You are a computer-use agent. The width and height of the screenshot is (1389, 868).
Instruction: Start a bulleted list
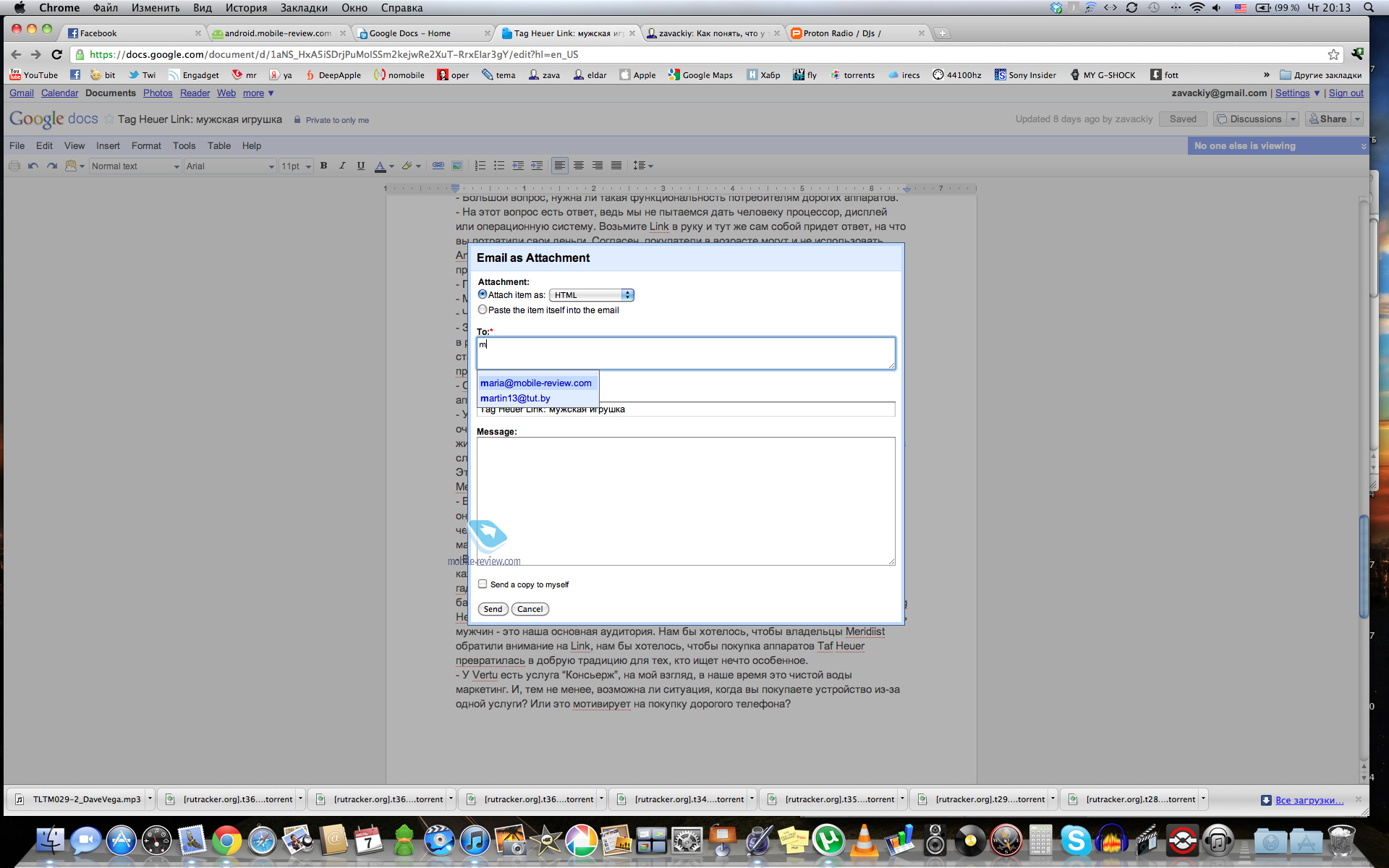pyautogui.click(x=498, y=166)
